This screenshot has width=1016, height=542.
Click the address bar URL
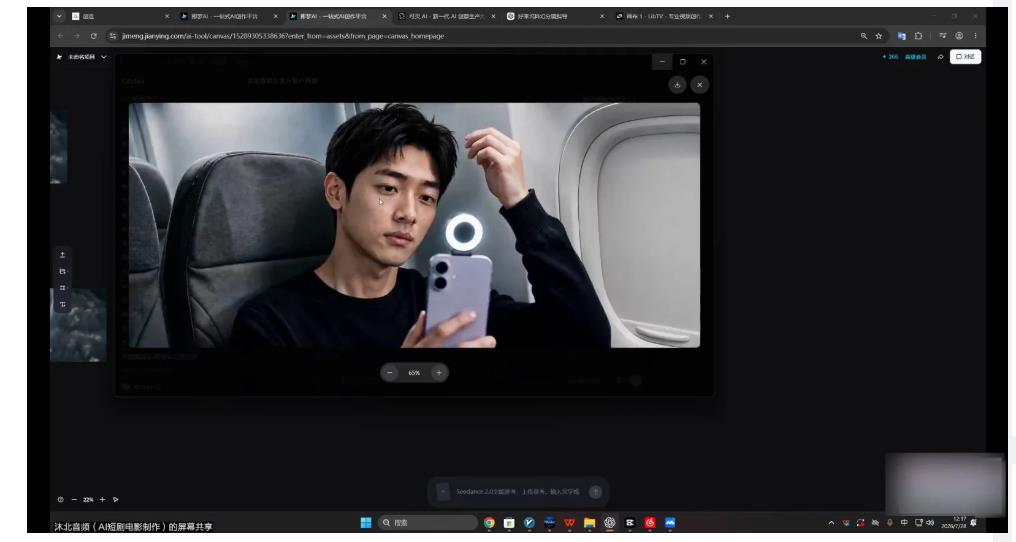click(283, 36)
